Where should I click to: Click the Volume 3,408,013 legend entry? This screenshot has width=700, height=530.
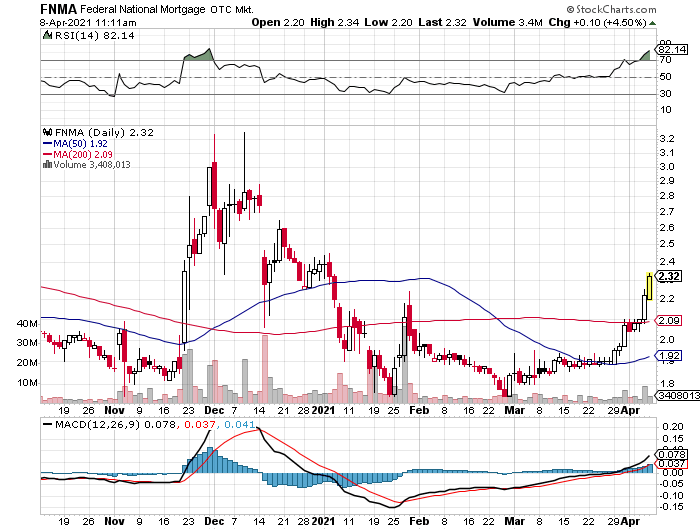point(92,165)
